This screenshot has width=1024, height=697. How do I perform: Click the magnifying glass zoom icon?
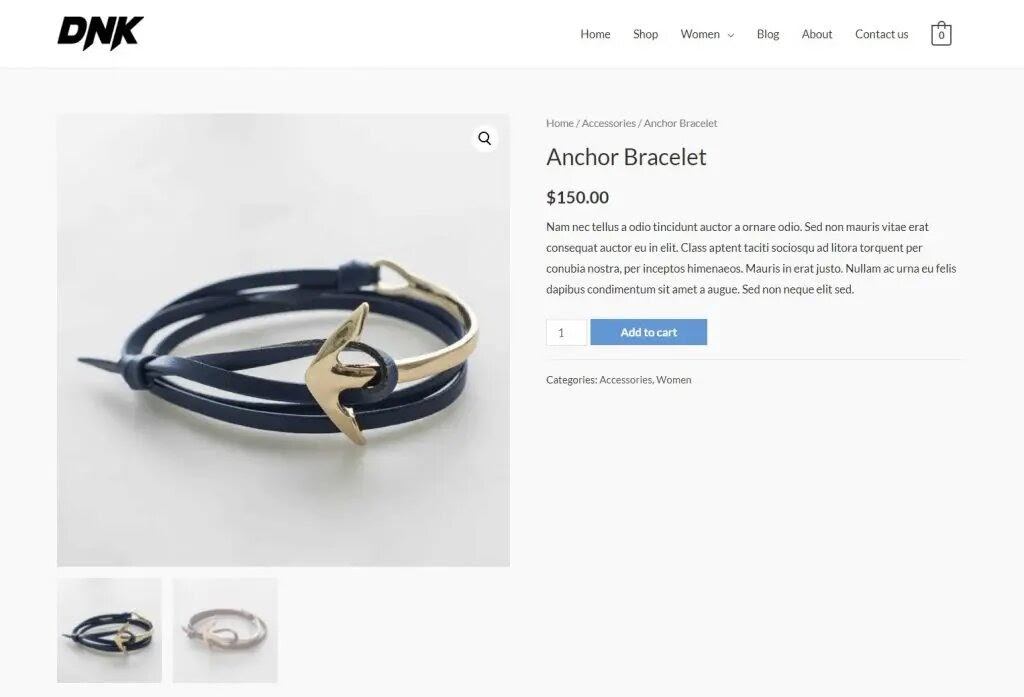[485, 138]
